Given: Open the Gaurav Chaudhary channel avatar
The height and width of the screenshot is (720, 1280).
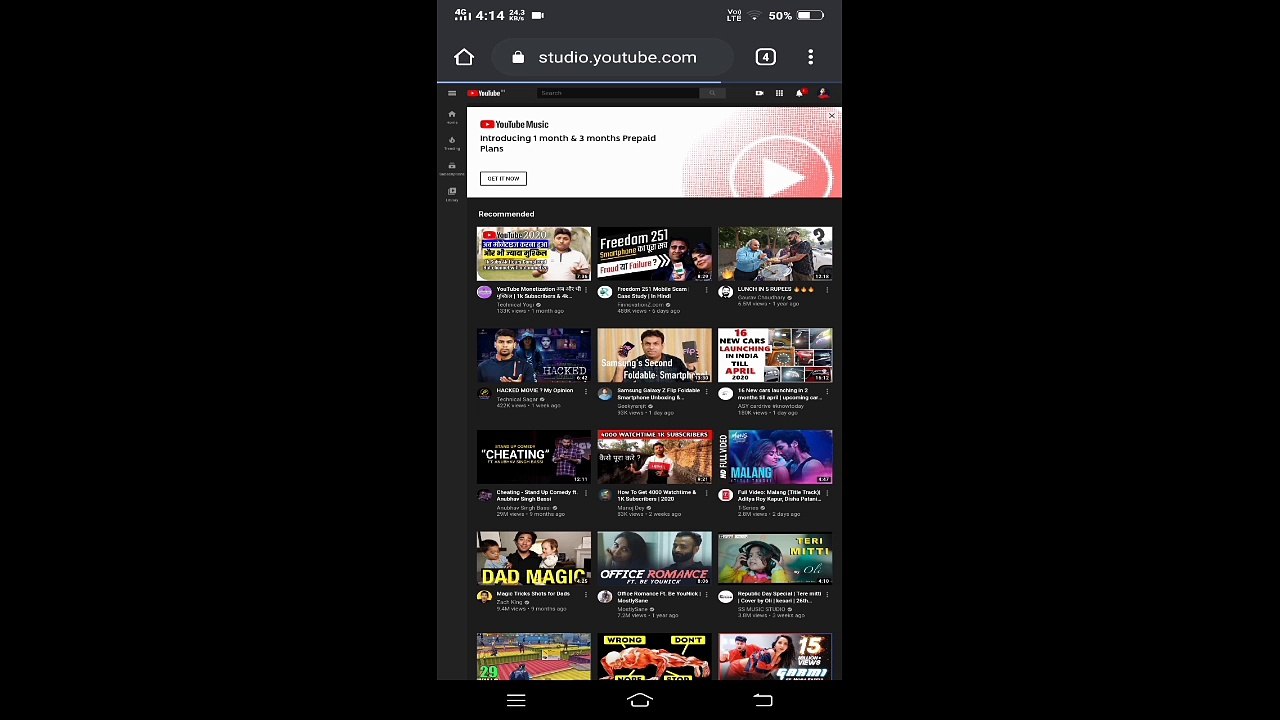Looking at the screenshot, I should [725, 292].
